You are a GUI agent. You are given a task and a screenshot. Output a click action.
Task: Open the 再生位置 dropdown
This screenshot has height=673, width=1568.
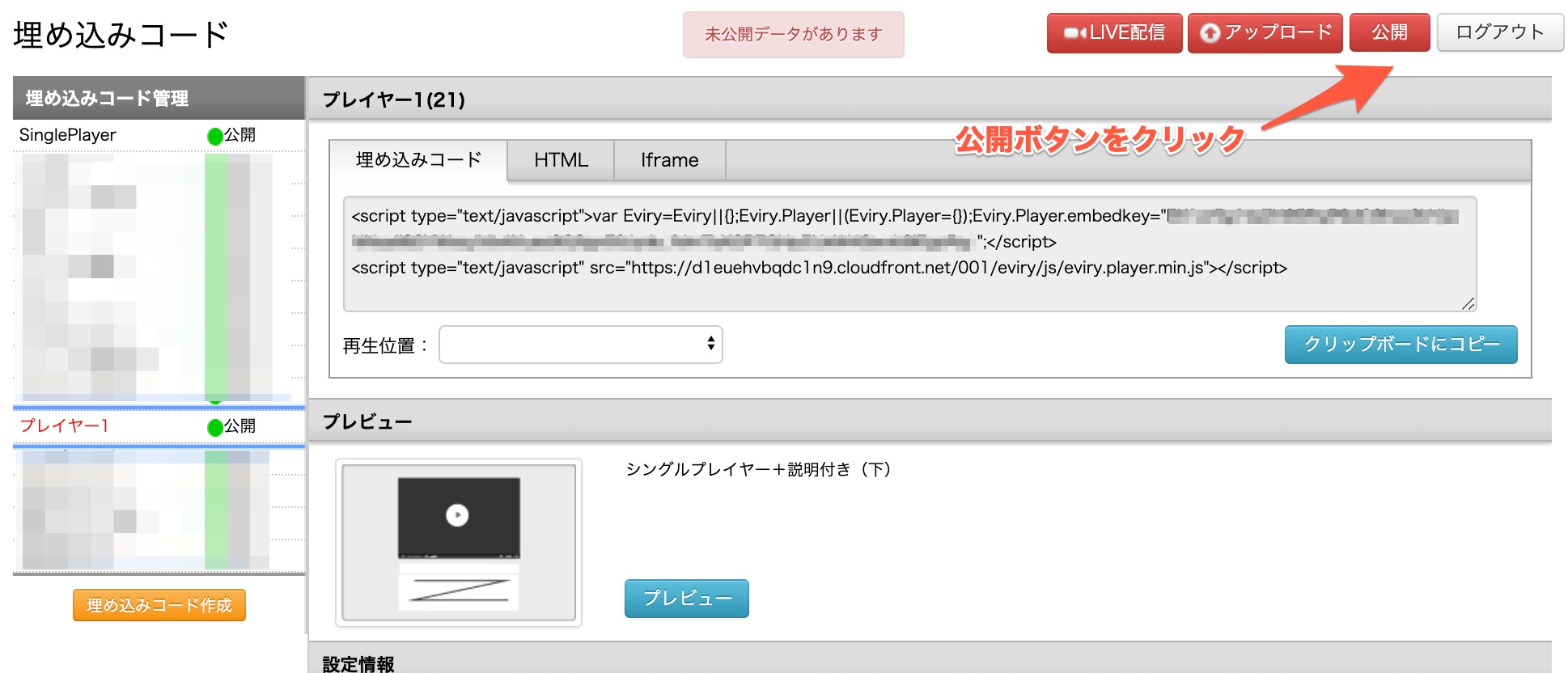(x=580, y=345)
